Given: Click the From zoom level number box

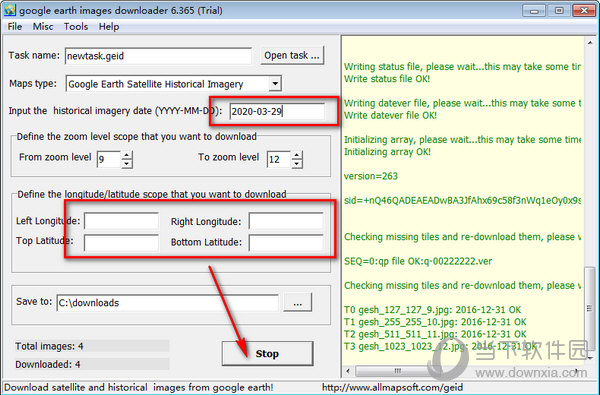Looking at the screenshot, I should tap(109, 159).
